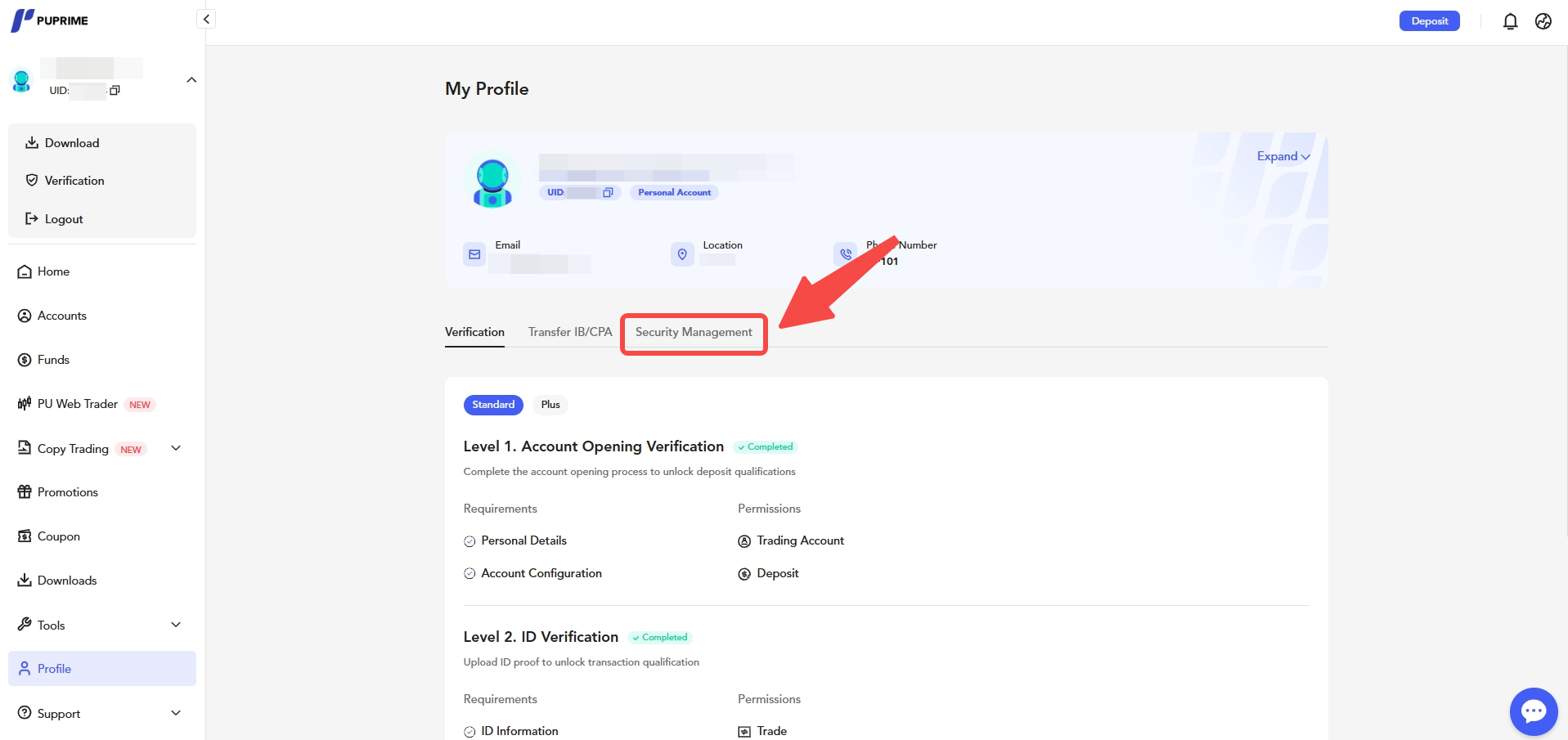Log out from the sidebar menu

(x=64, y=219)
